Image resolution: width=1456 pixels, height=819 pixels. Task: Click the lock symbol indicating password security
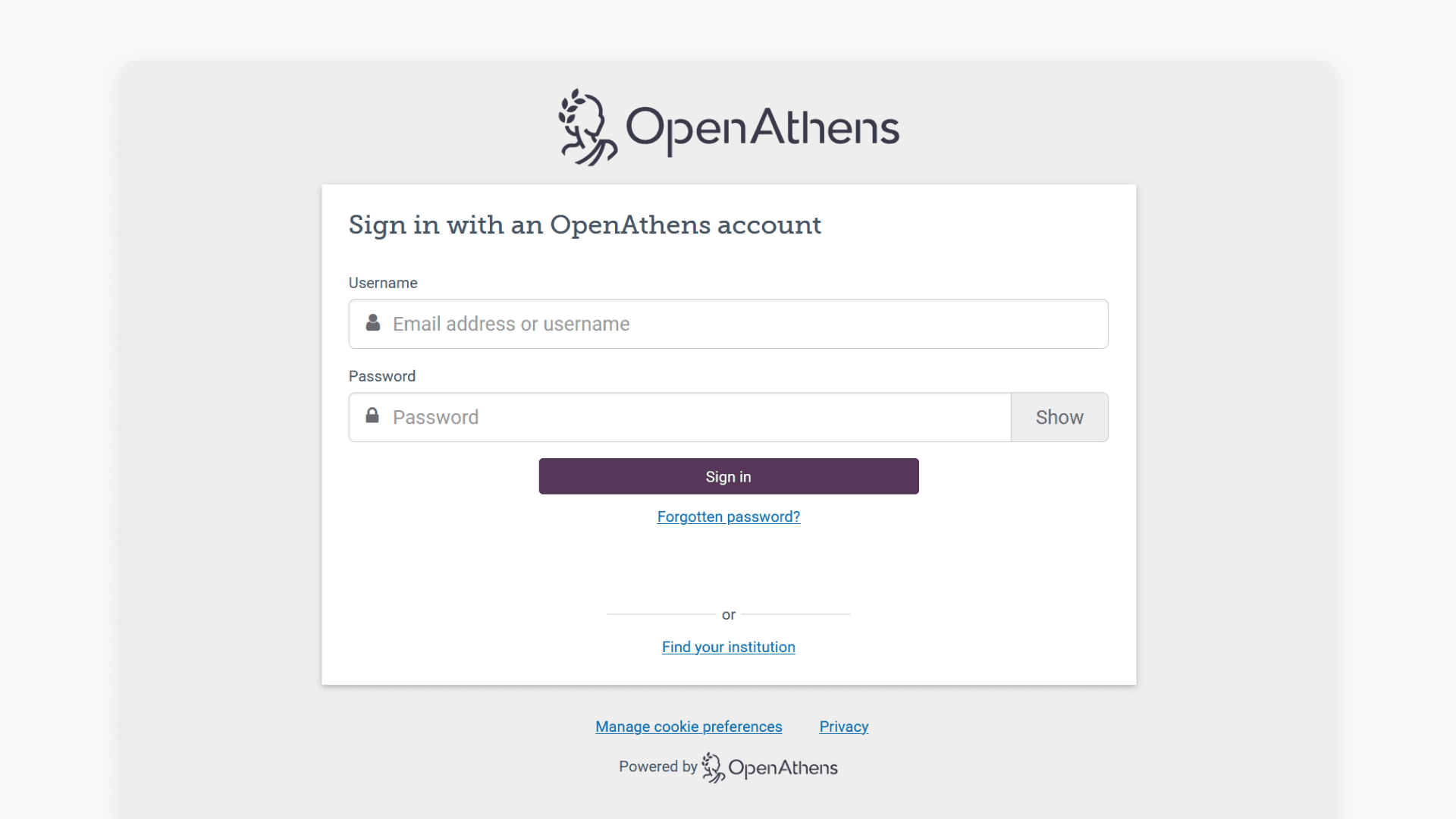[372, 416]
